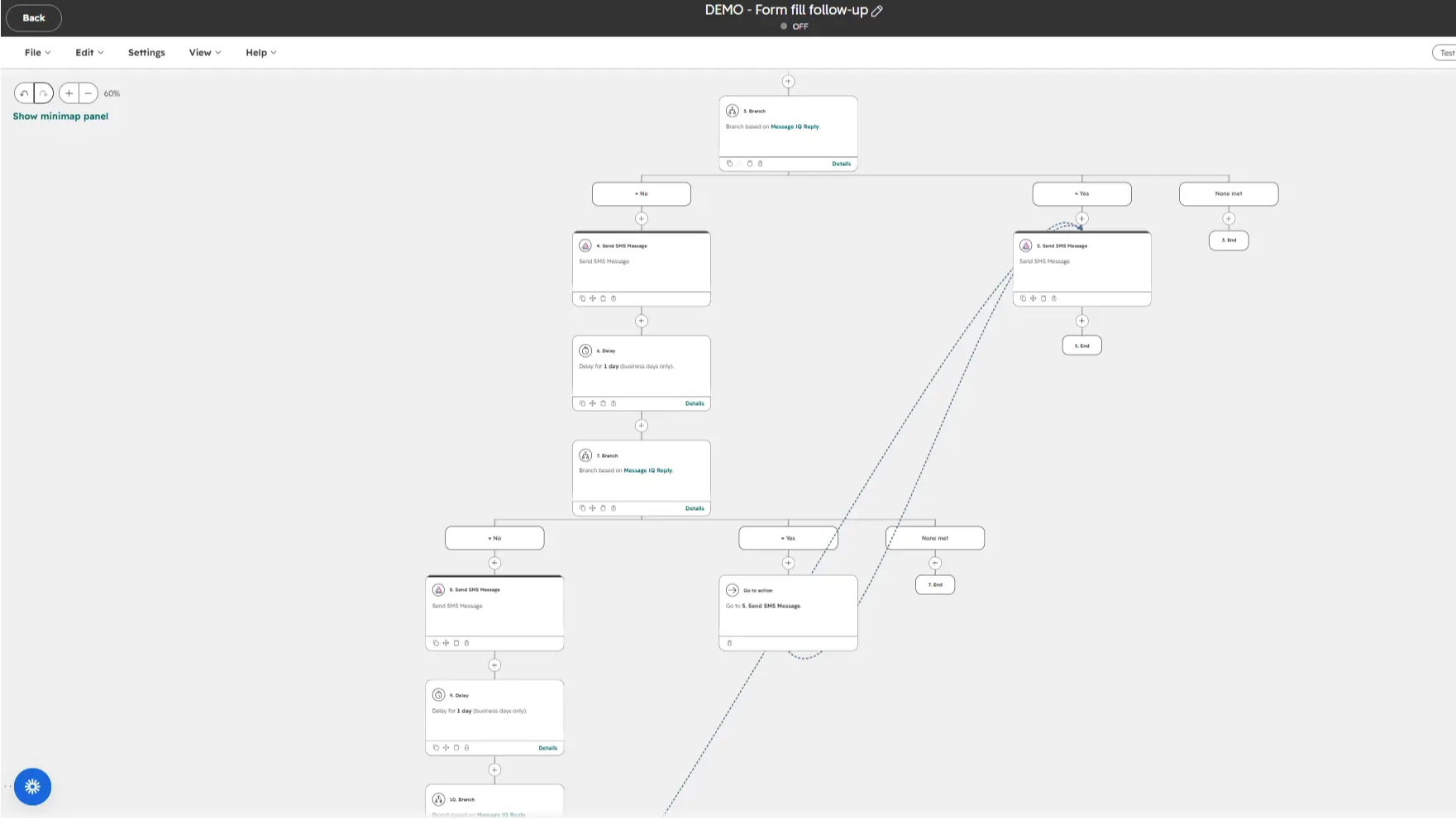Add action between 6. Delay and 7. Branch
Viewport: 1456px width, 819px height.
coord(642,426)
